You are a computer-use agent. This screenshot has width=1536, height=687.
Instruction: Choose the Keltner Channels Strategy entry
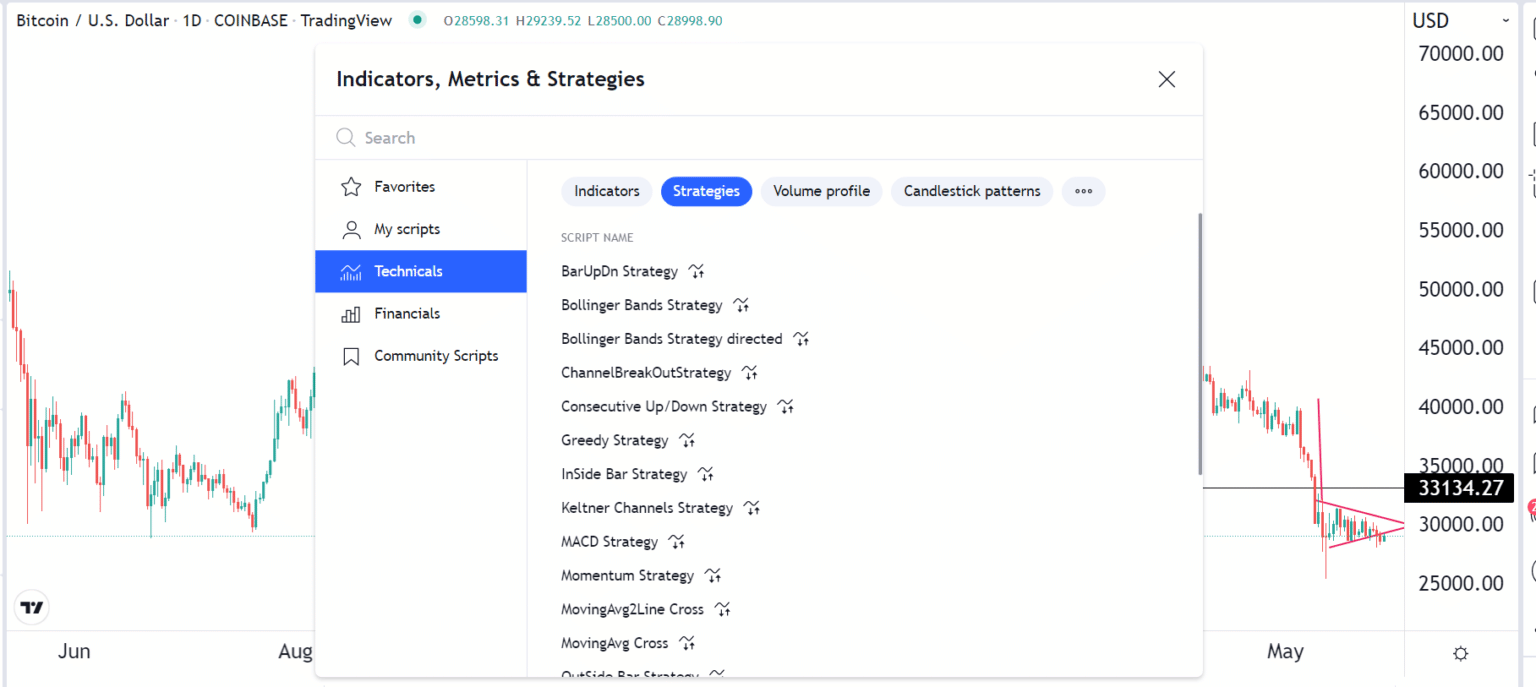coord(645,507)
